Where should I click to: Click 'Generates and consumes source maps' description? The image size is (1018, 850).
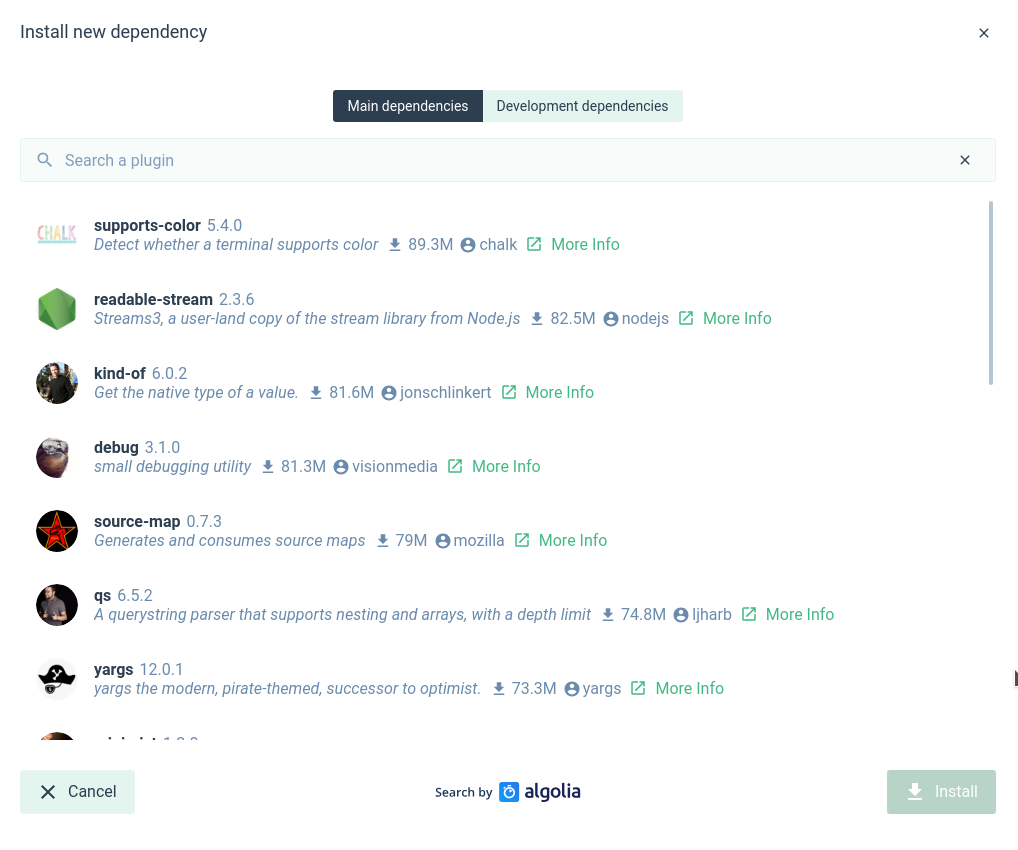(x=230, y=541)
